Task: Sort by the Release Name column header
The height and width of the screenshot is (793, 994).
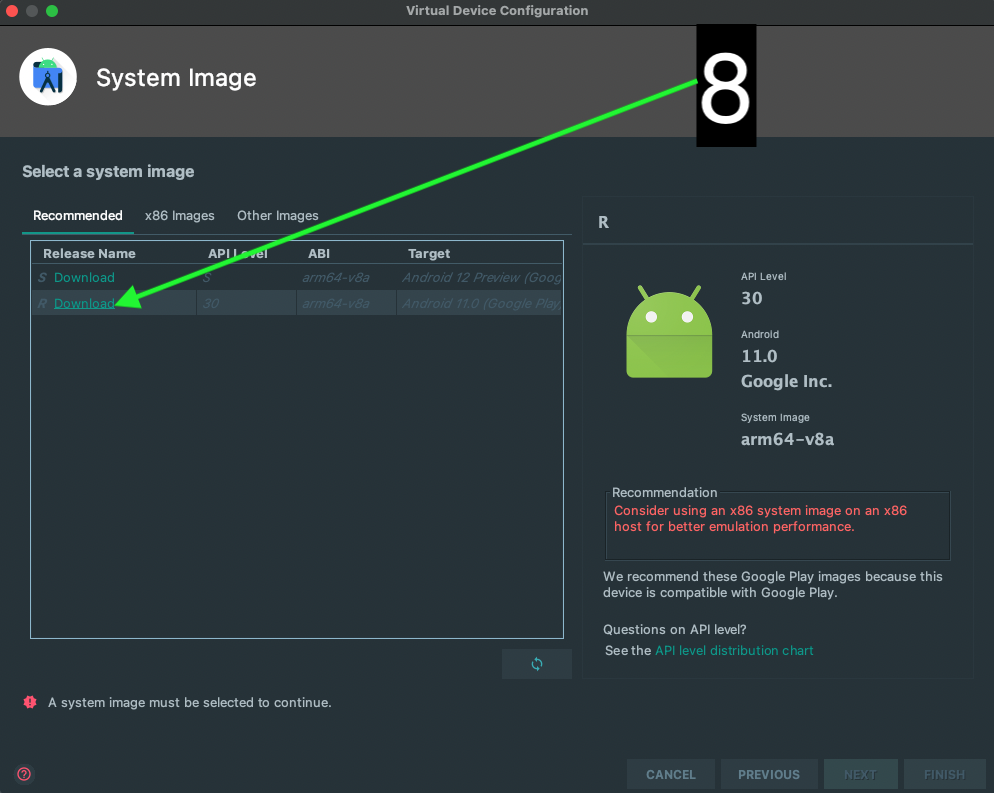Action: [90, 254]
